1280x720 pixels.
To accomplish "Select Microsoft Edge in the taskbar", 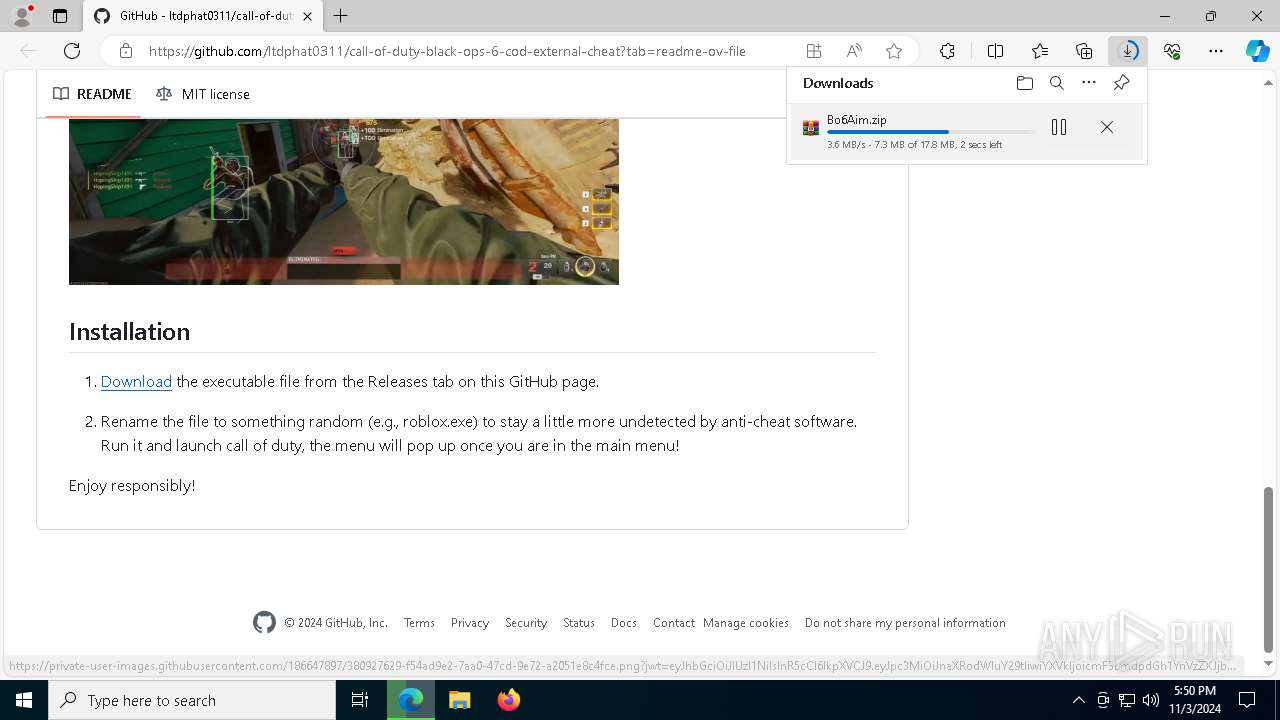I will pos(411,700).
